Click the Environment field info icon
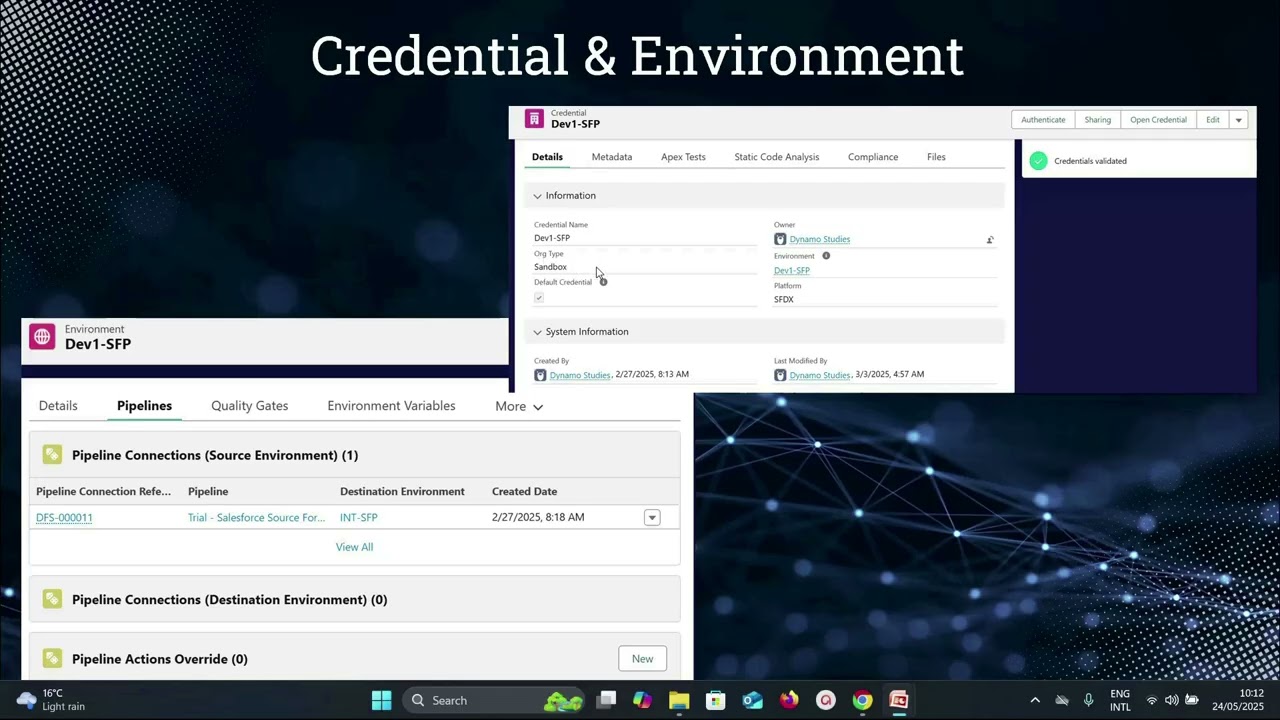Image resolution: width=1280 pixels, height=720 pixels. (826, 256)
